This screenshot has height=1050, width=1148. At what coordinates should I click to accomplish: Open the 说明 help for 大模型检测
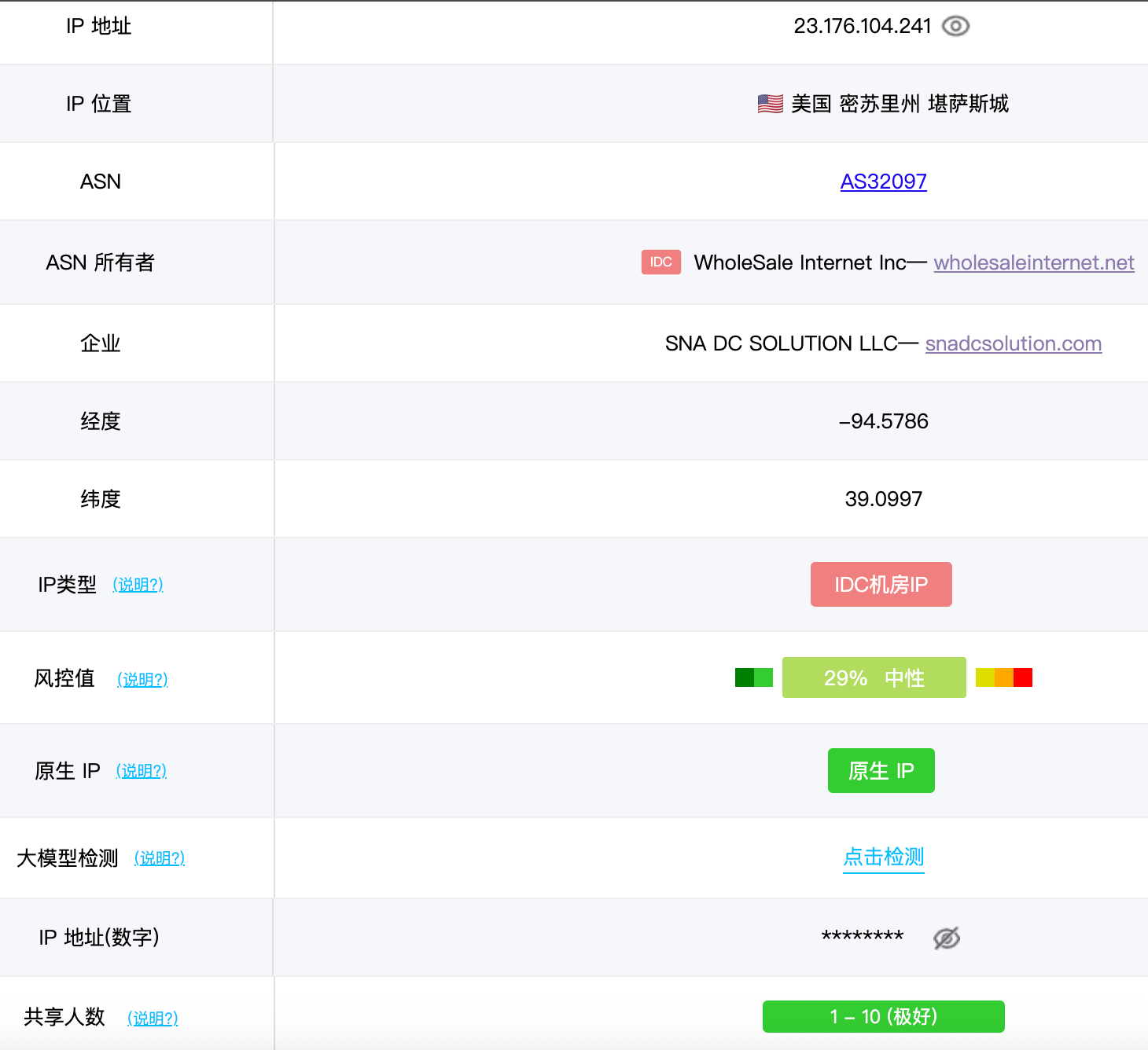[x=160, y=858]
